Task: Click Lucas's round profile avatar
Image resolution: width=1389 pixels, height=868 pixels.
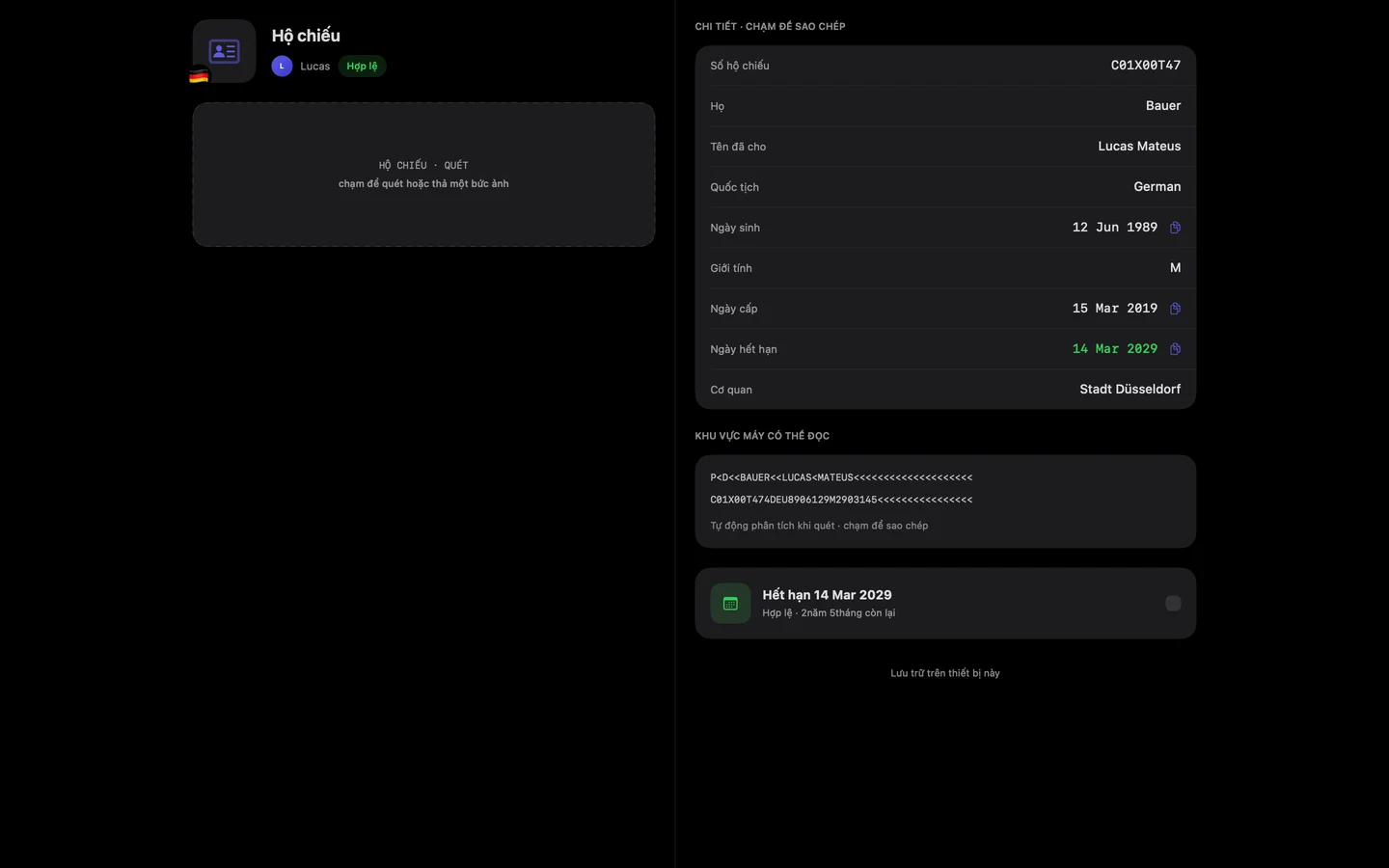Action: pos(282,66)
